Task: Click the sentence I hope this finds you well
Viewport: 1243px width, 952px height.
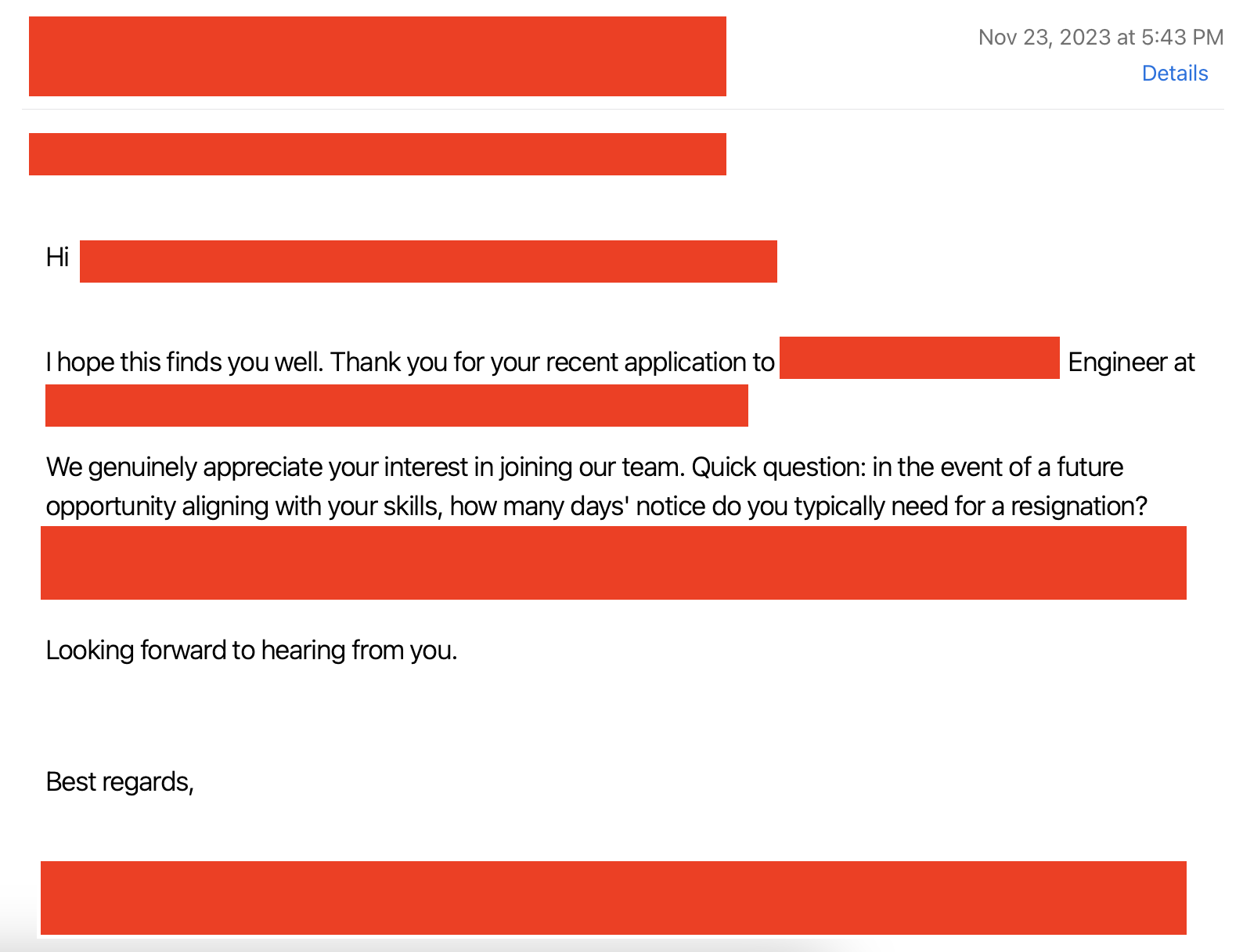Action: pos(184,362)
